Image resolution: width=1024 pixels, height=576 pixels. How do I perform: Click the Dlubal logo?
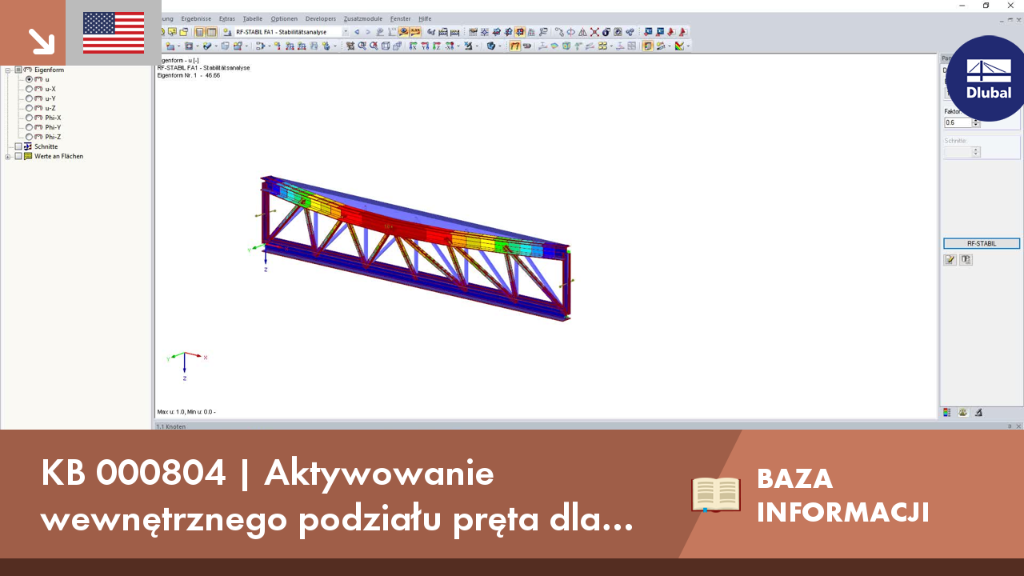(987, 79)
